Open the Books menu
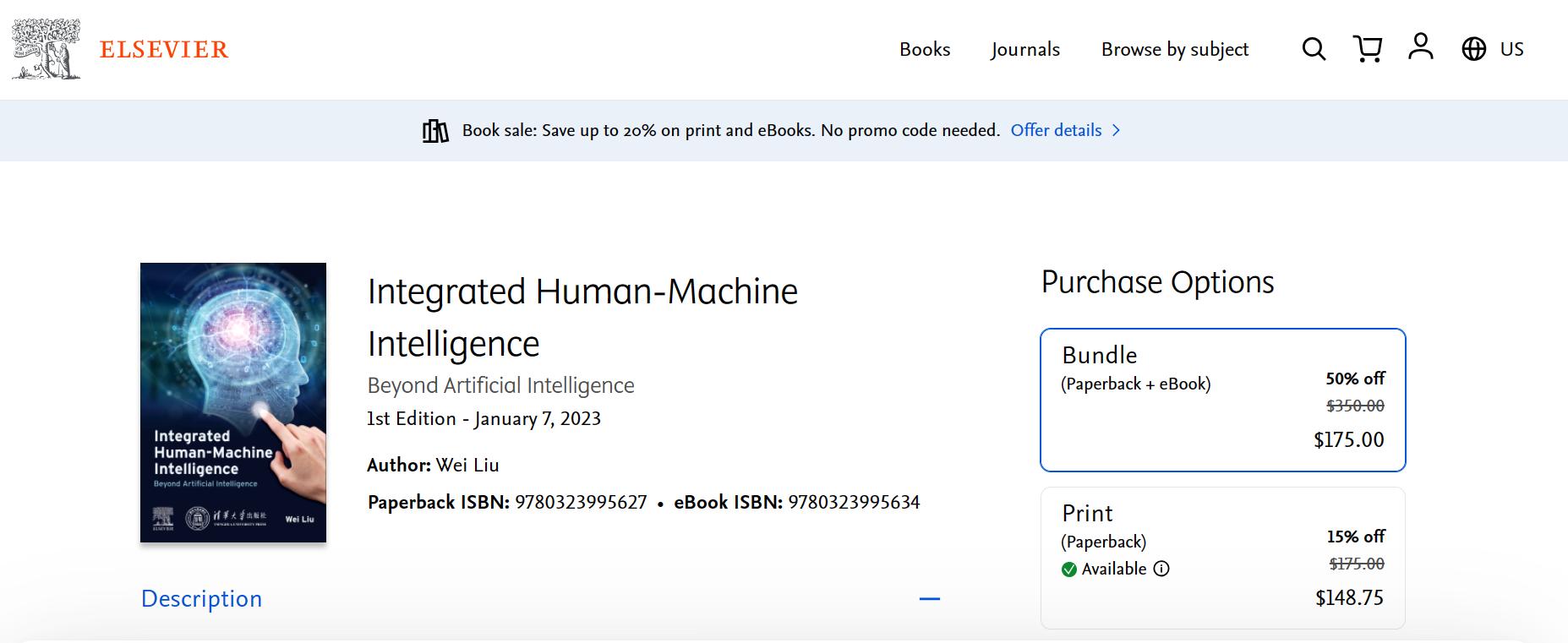The image size is (1568, 643). pos(925,49)
